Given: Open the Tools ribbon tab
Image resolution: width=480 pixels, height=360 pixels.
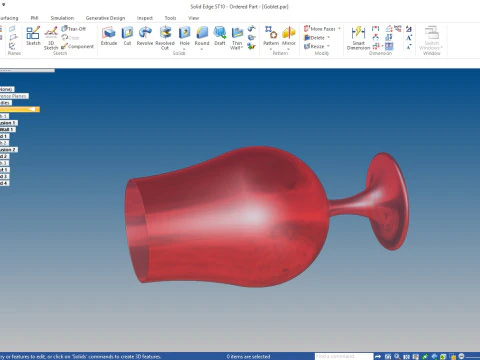Looking at the screenshot, I should click(170, 18).
